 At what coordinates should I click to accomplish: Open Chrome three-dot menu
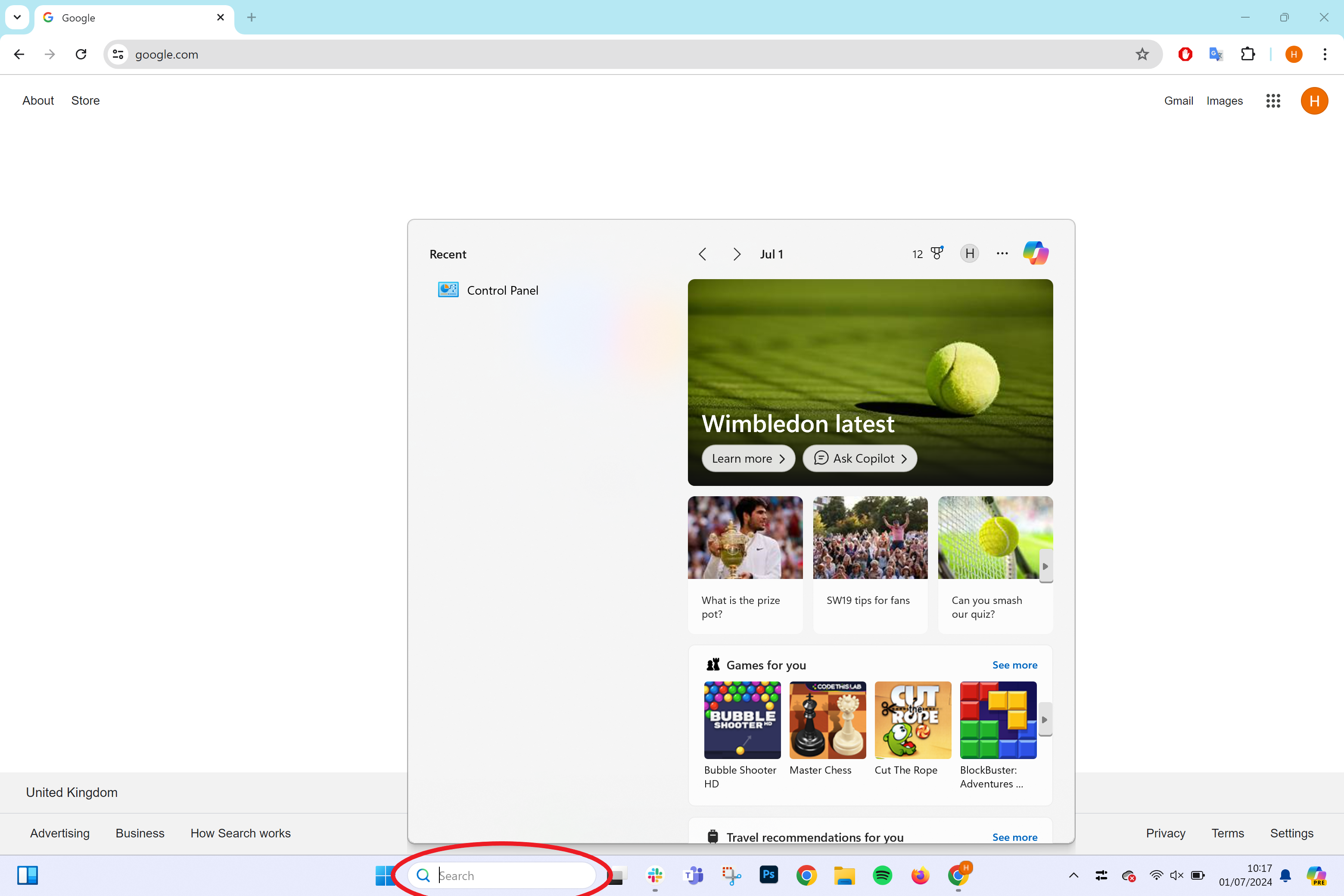tap(1325, 54)
